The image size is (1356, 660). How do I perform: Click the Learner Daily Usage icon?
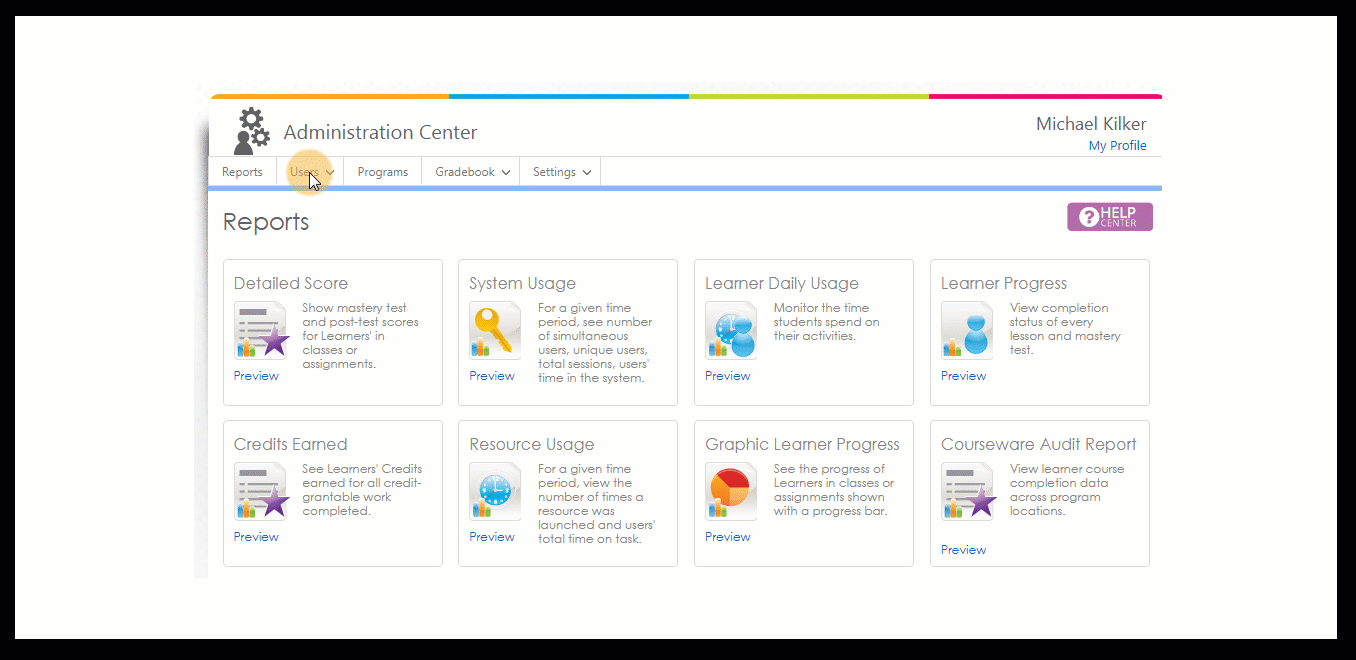(x=731, y=331)
